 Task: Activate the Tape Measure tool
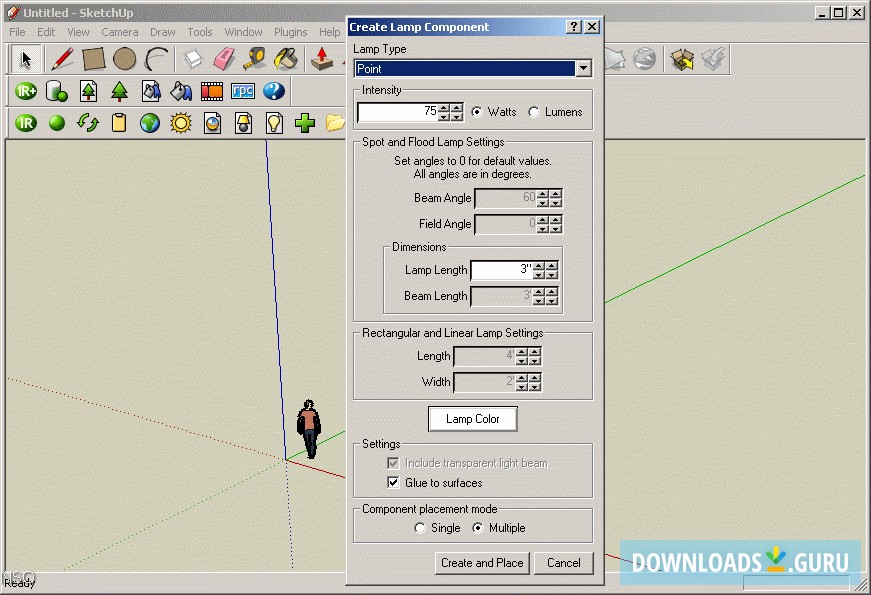pos(255,59)
